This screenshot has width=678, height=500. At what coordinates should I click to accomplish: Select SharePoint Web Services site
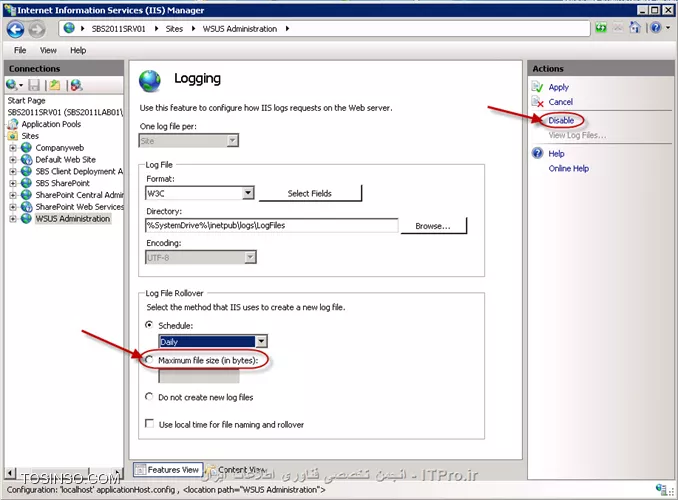pos(80,207)
